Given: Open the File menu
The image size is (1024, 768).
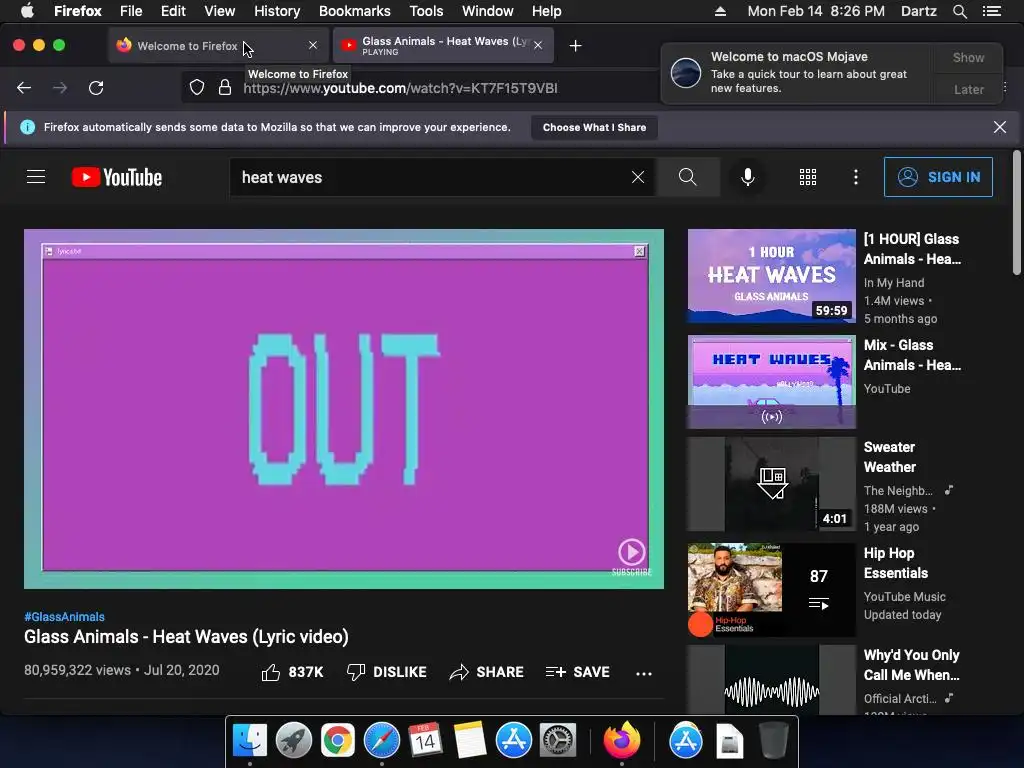Looking at the screenshot, I should (131, 11).
